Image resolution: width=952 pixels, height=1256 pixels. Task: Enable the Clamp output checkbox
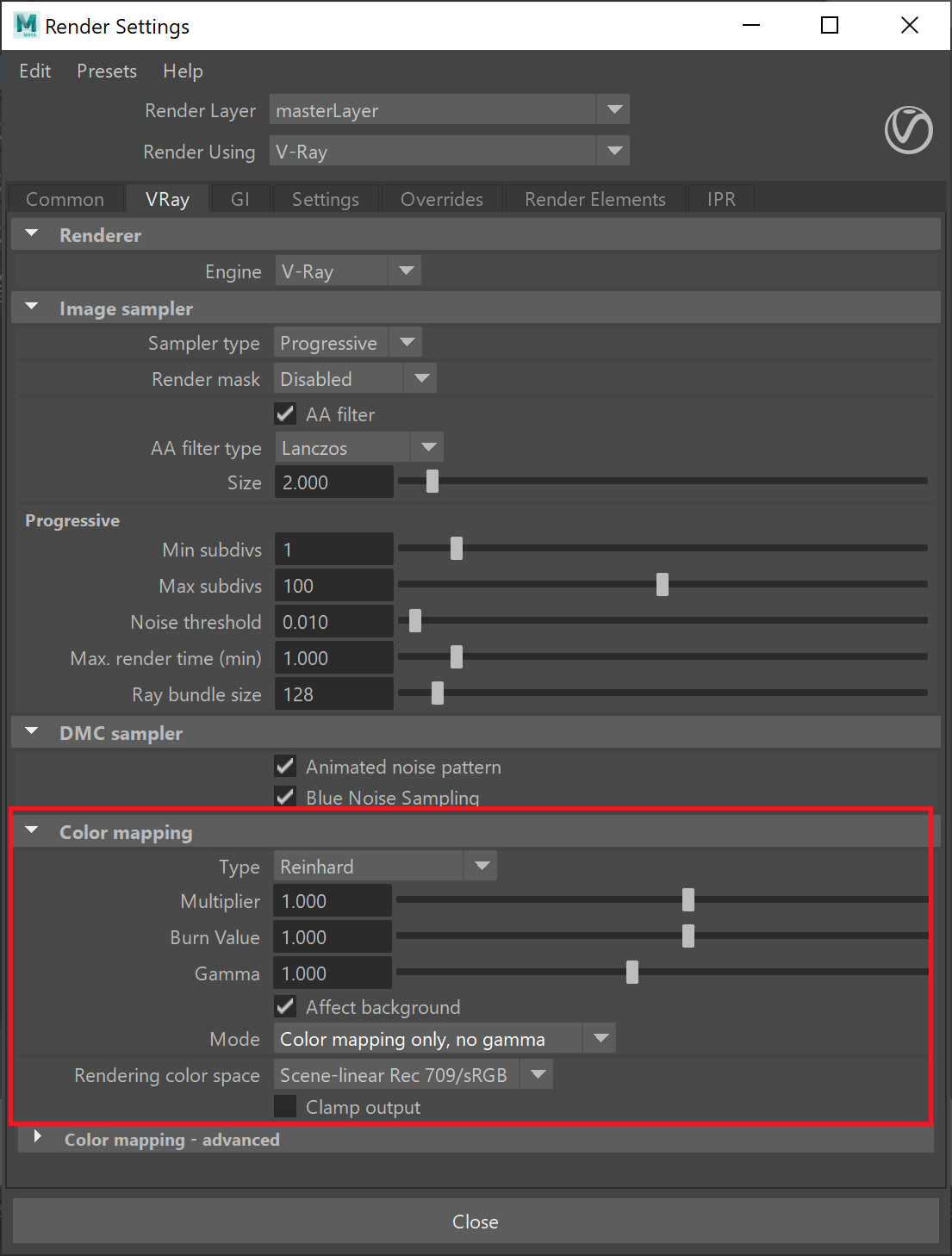click(285, 1106)
